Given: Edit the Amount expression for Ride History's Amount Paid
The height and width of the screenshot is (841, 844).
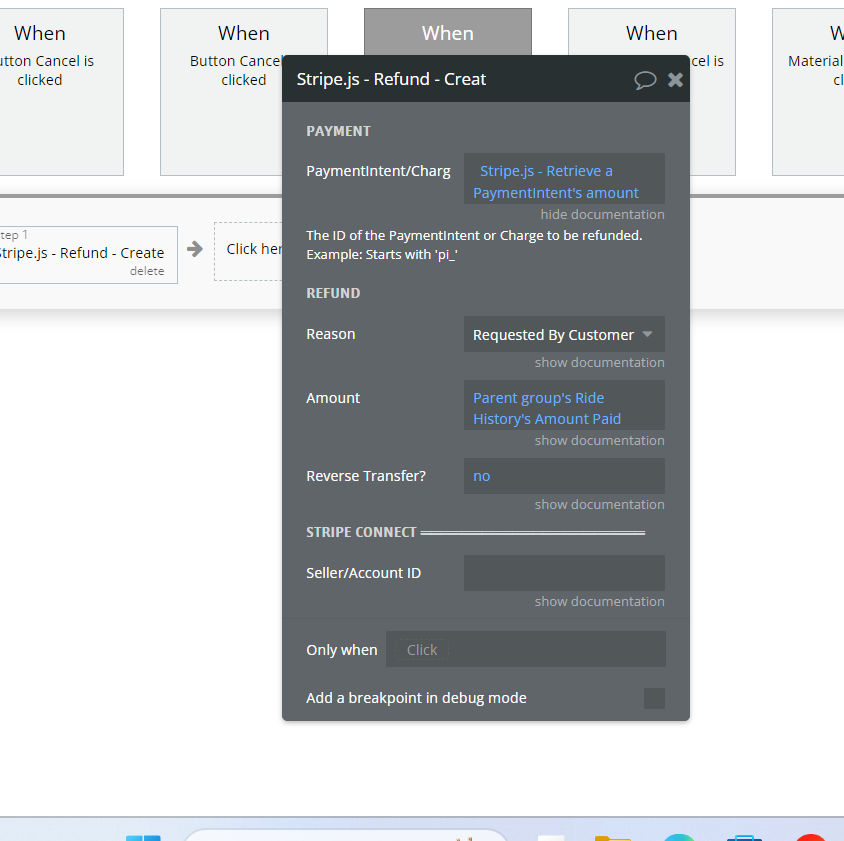Looking at the screenshot, I should pyautogui.click(x=564, y=408).
